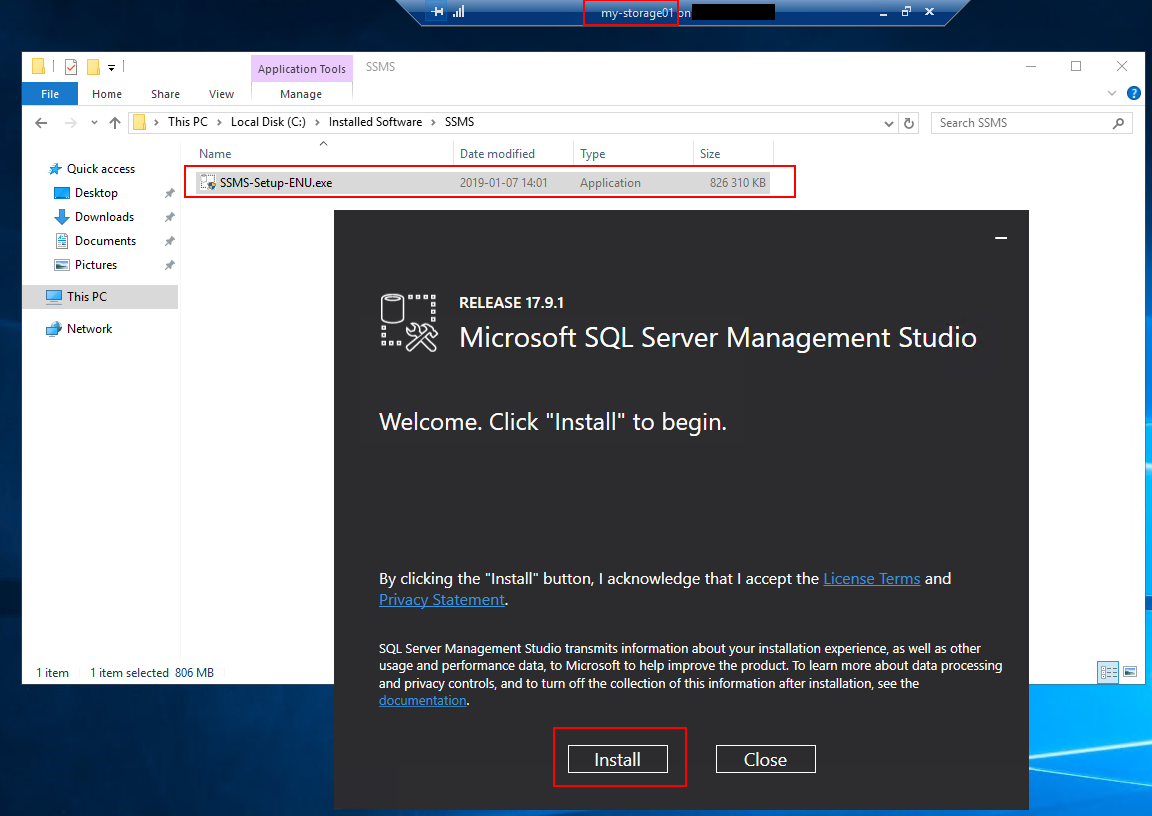This screenshot has width=1152, height=816.
Task: Go up one folder level
Action: click(115, 123)
